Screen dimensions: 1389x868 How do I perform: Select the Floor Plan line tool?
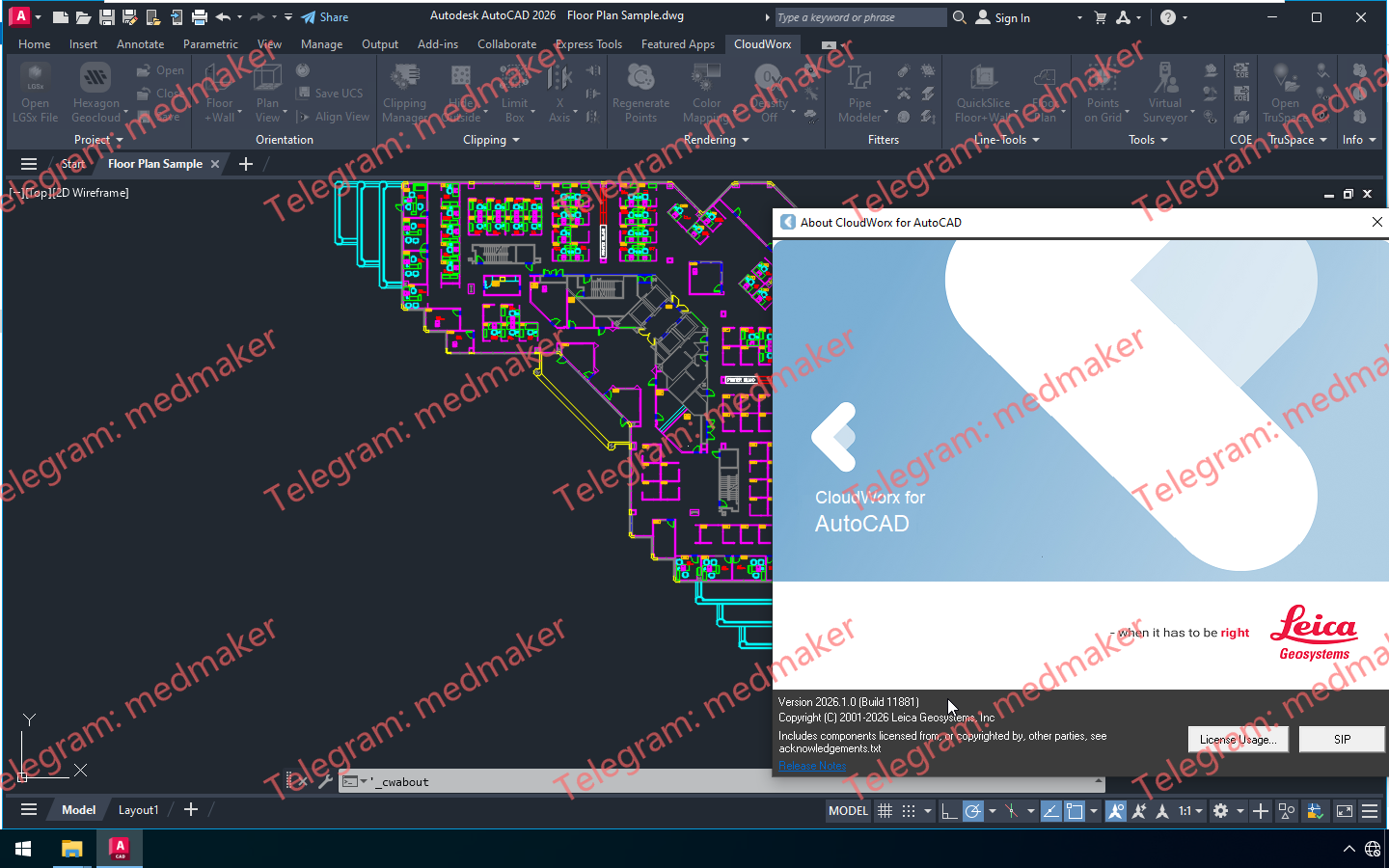pos(1045,93)
